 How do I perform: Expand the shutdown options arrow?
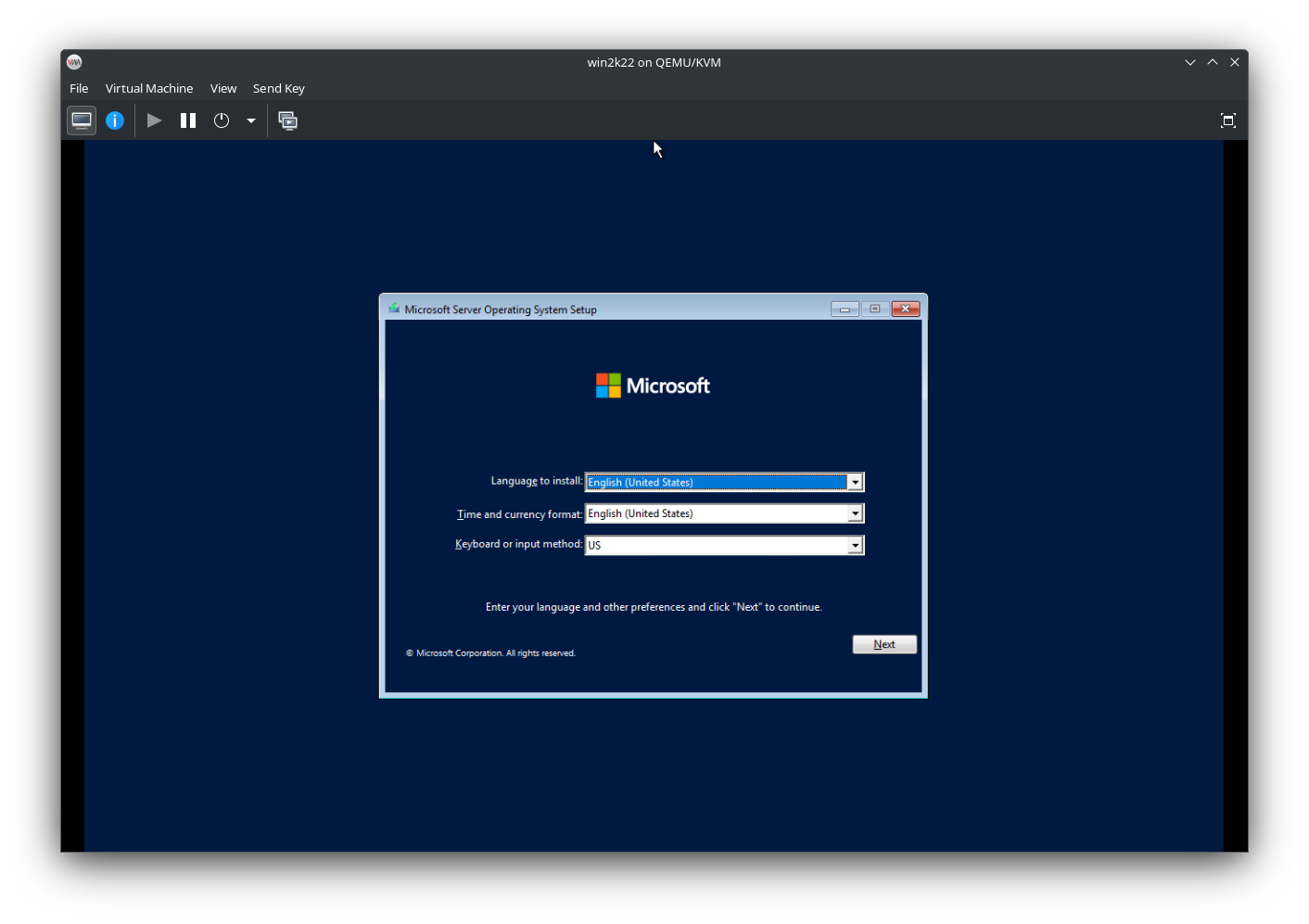[x=250, y=120]
